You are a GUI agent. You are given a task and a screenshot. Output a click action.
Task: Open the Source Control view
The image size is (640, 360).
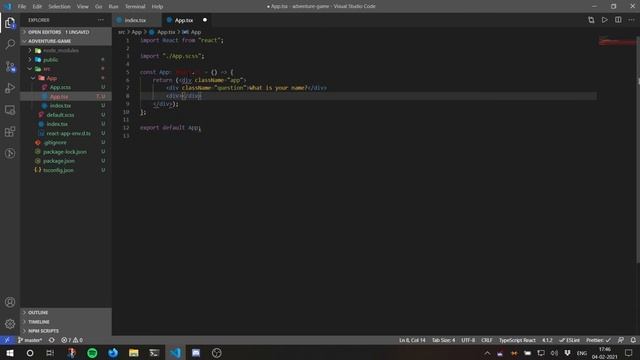[10, 66]
